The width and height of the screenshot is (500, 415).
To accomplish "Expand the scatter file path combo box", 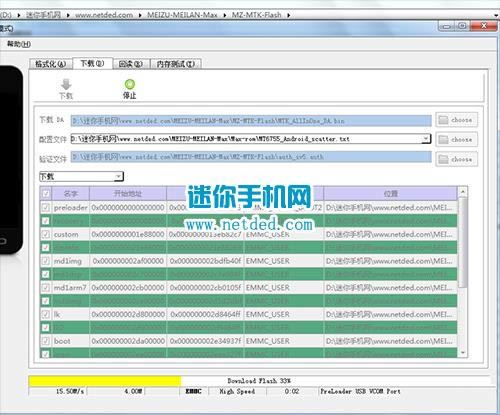I will tap(426, 139).
